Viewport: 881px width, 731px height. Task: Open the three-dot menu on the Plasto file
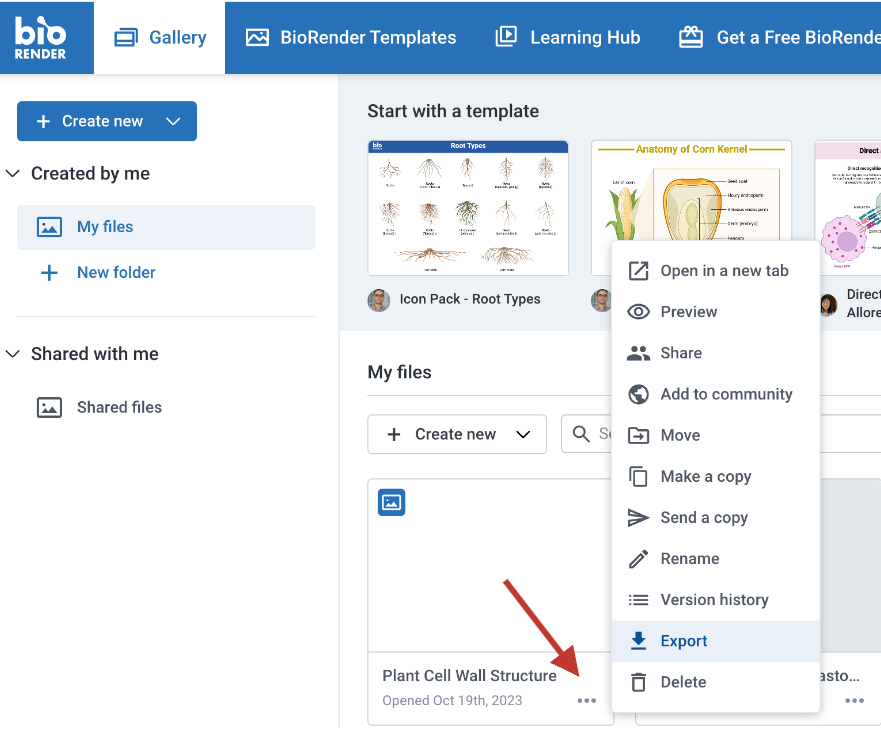point(854,701)
